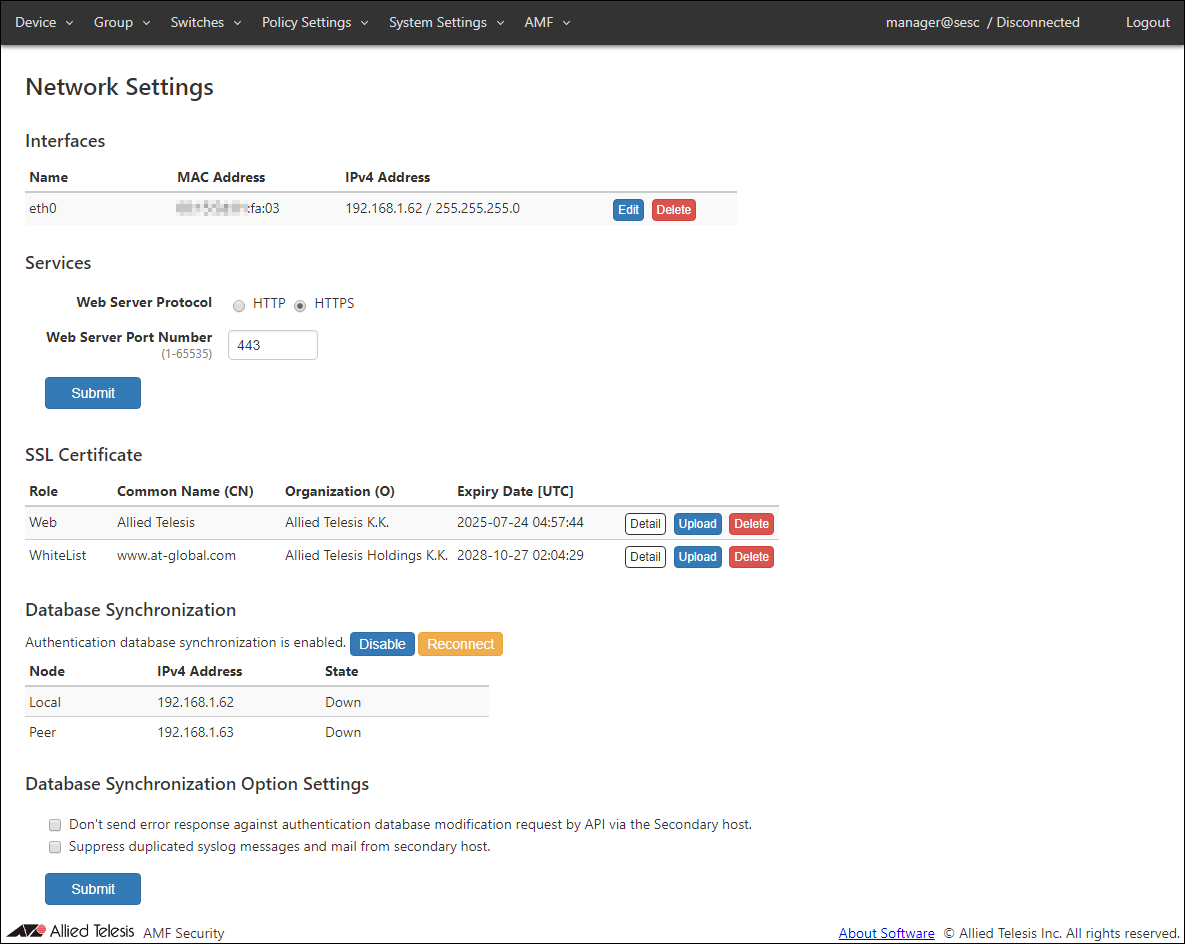Open the System Settings menu

(x=446, y=22)
